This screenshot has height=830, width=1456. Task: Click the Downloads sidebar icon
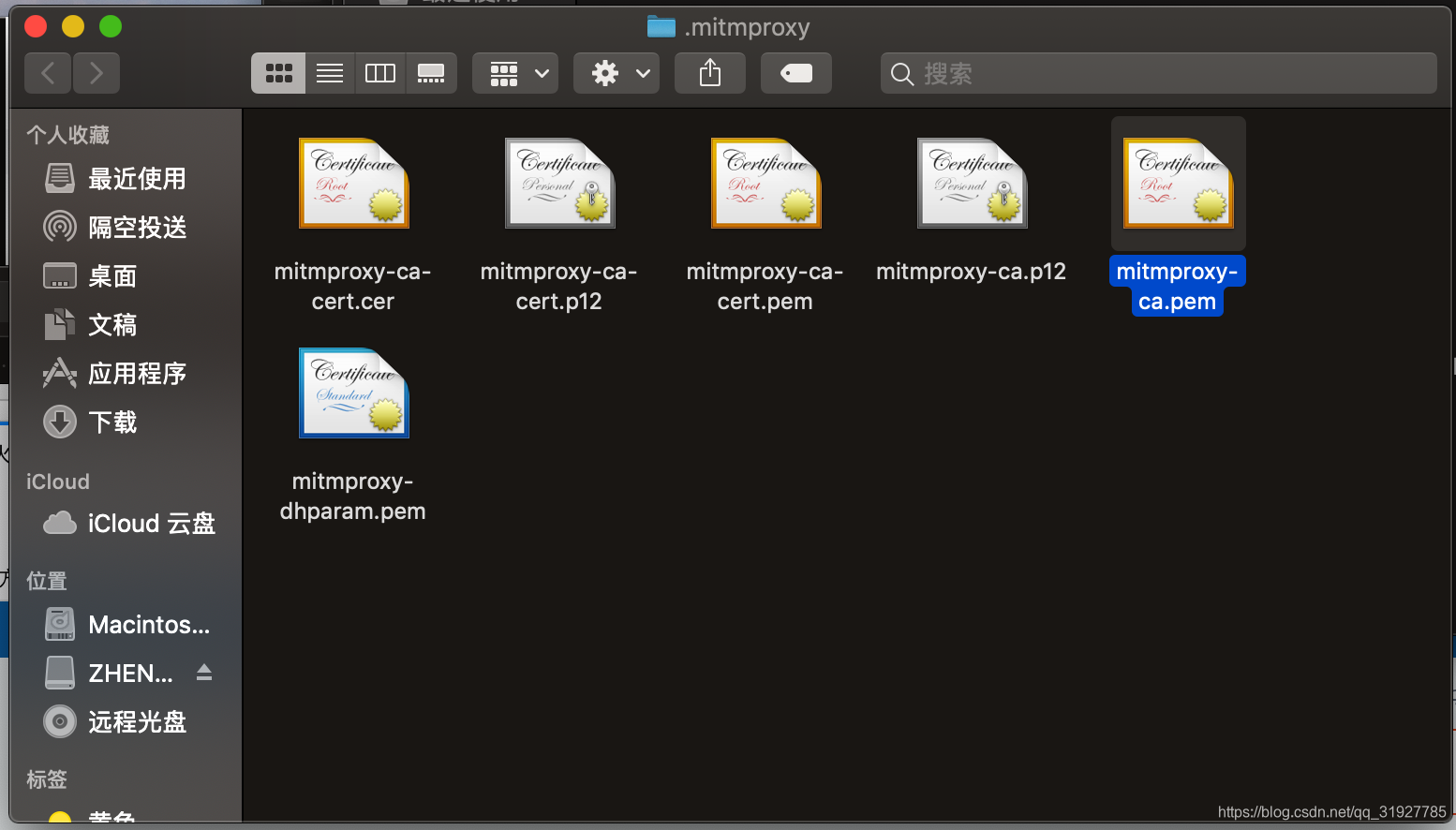coord(60,422)
